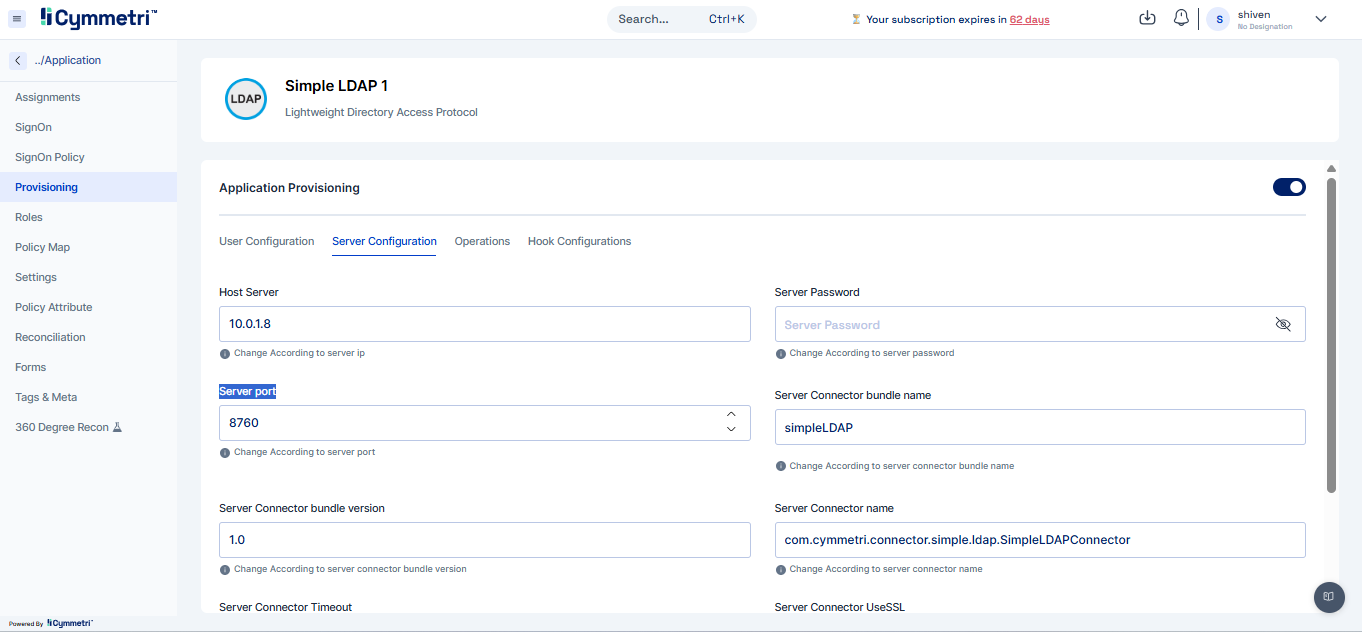Click info icon beside Host Server hint
1362x632 pixels.
point(224,353)
